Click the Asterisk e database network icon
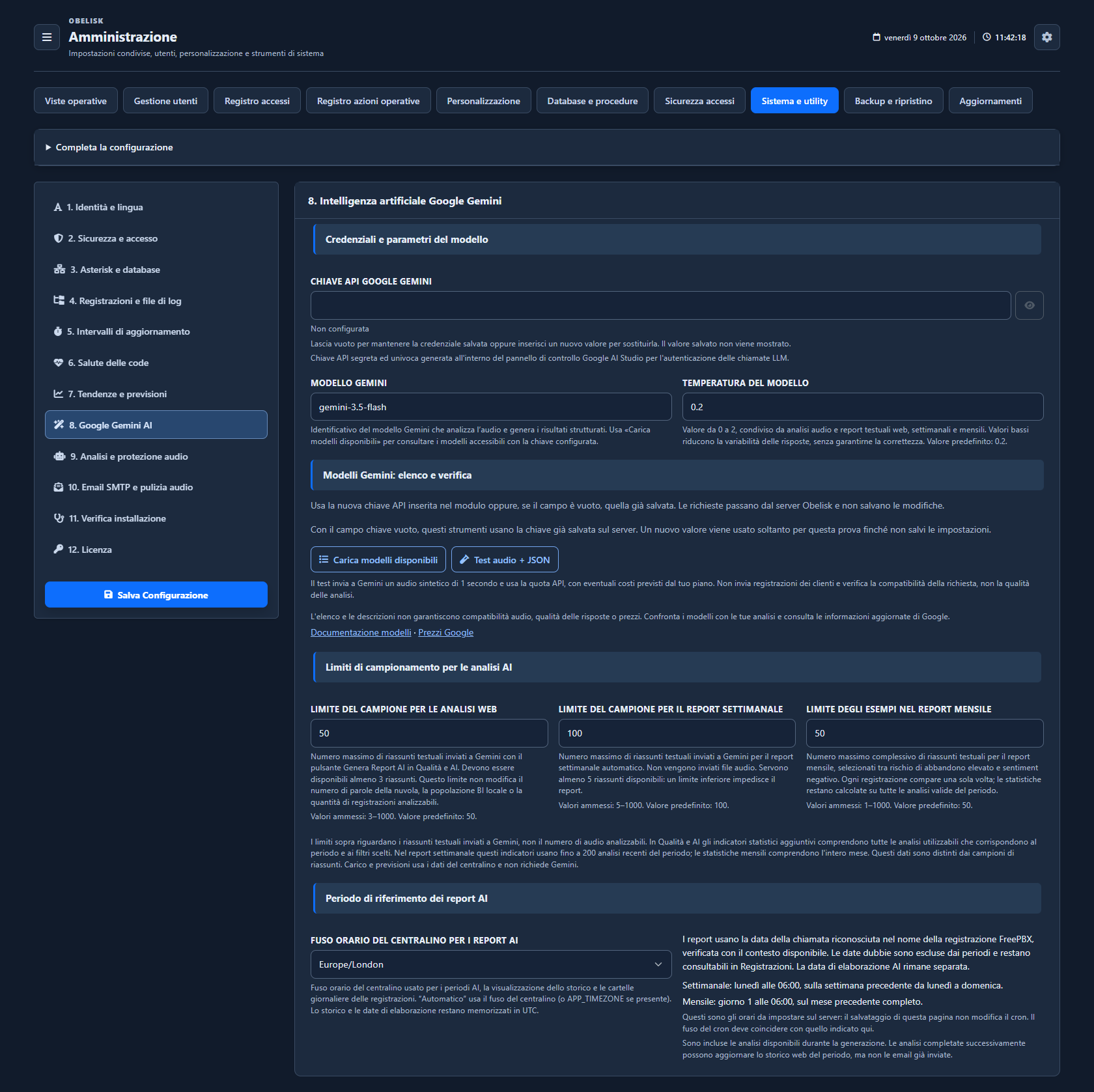Screen dimensions: 1094x1092 pos(59,270)
